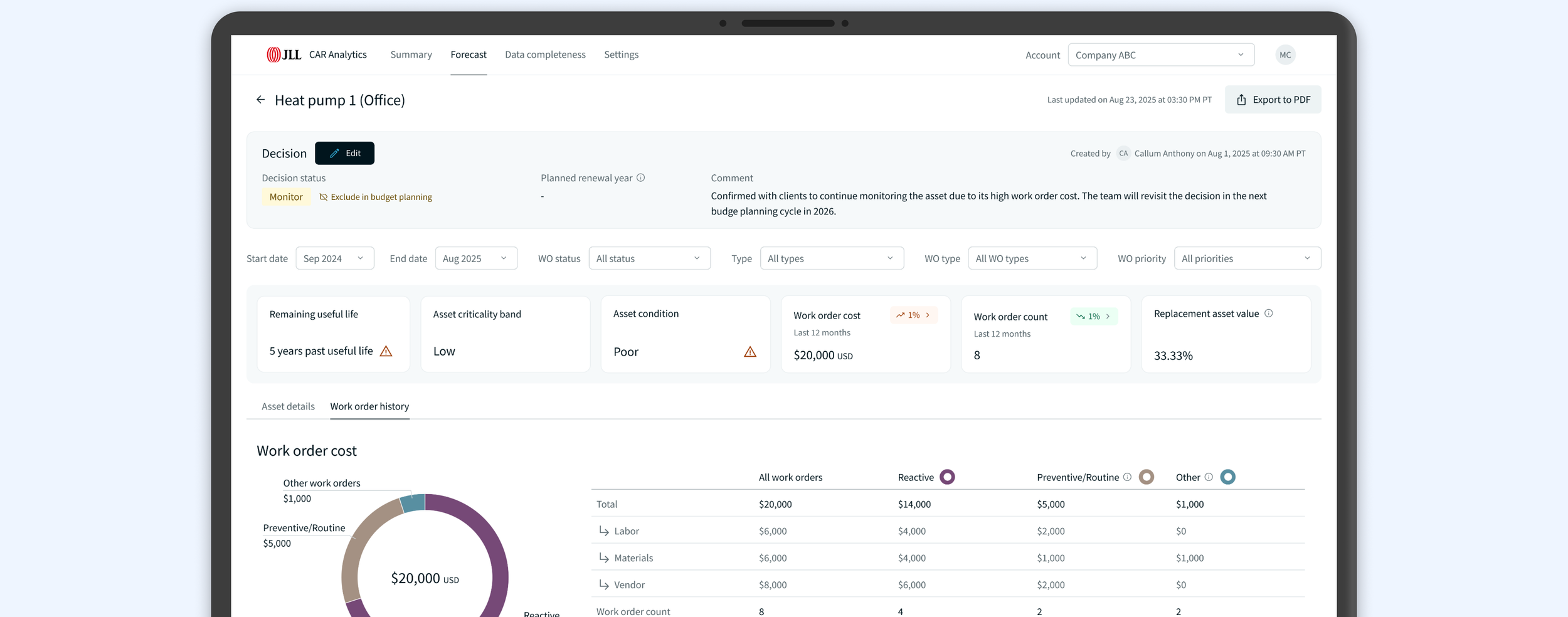Click the tan Preventive/Routine donut segment

tap(359, 546)
